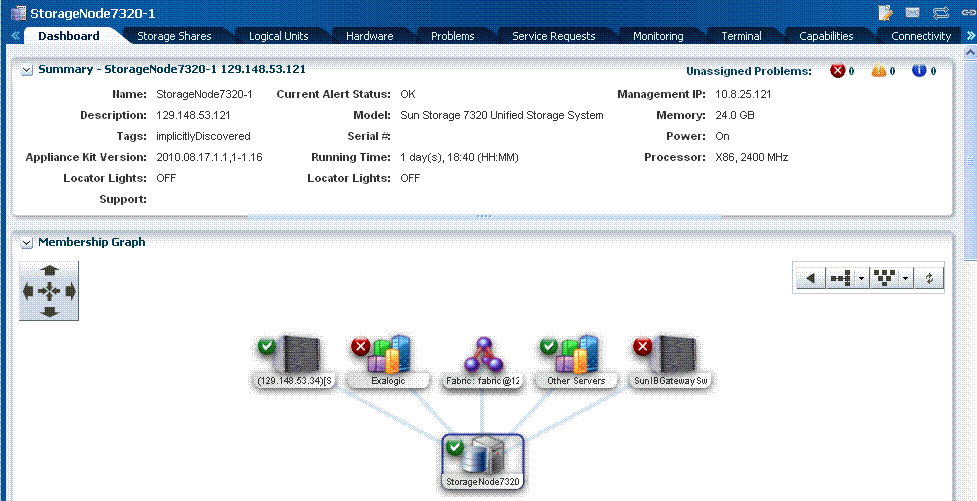This screenshot has height=501, width=977.
Task: Open the Storage Shares tab
Action: [x=174, y=36]
